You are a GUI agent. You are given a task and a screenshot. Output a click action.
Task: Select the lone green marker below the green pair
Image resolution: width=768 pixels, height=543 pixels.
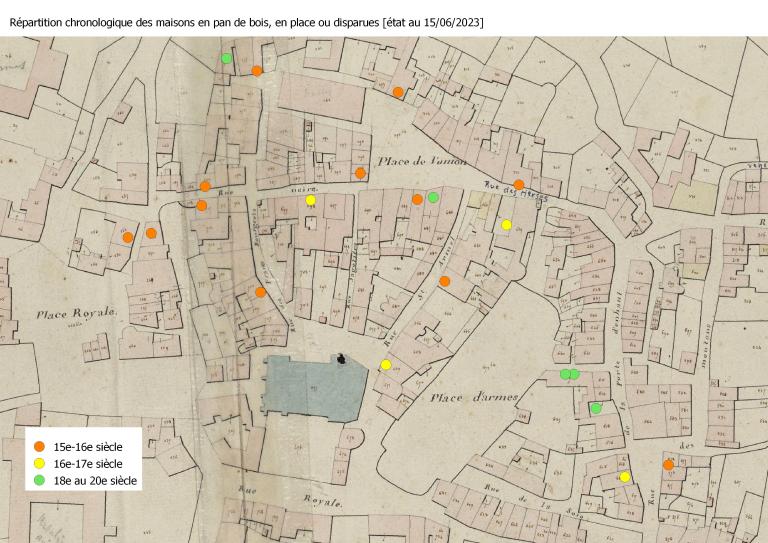pyautogui.click(x=596, y=408)
